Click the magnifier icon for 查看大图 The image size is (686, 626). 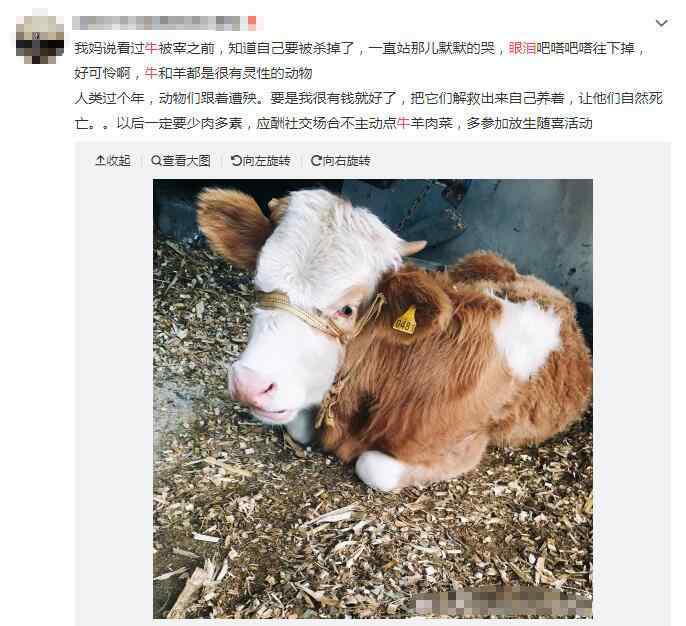tap(156, 161)
